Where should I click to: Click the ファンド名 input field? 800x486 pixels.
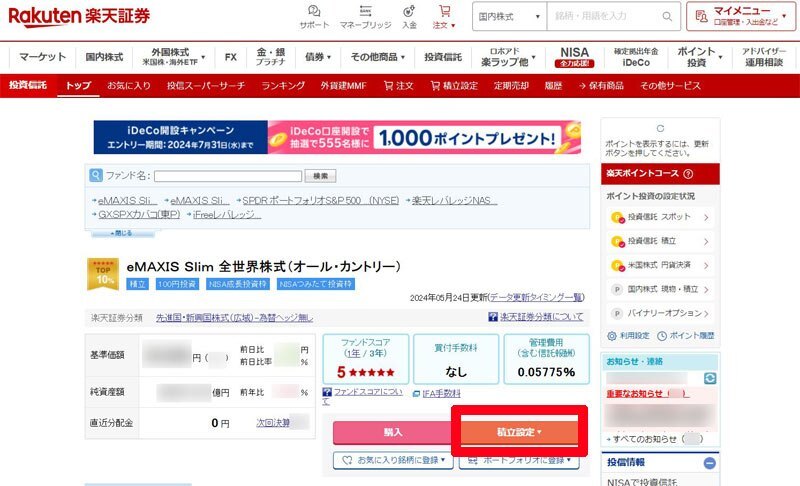228,176
